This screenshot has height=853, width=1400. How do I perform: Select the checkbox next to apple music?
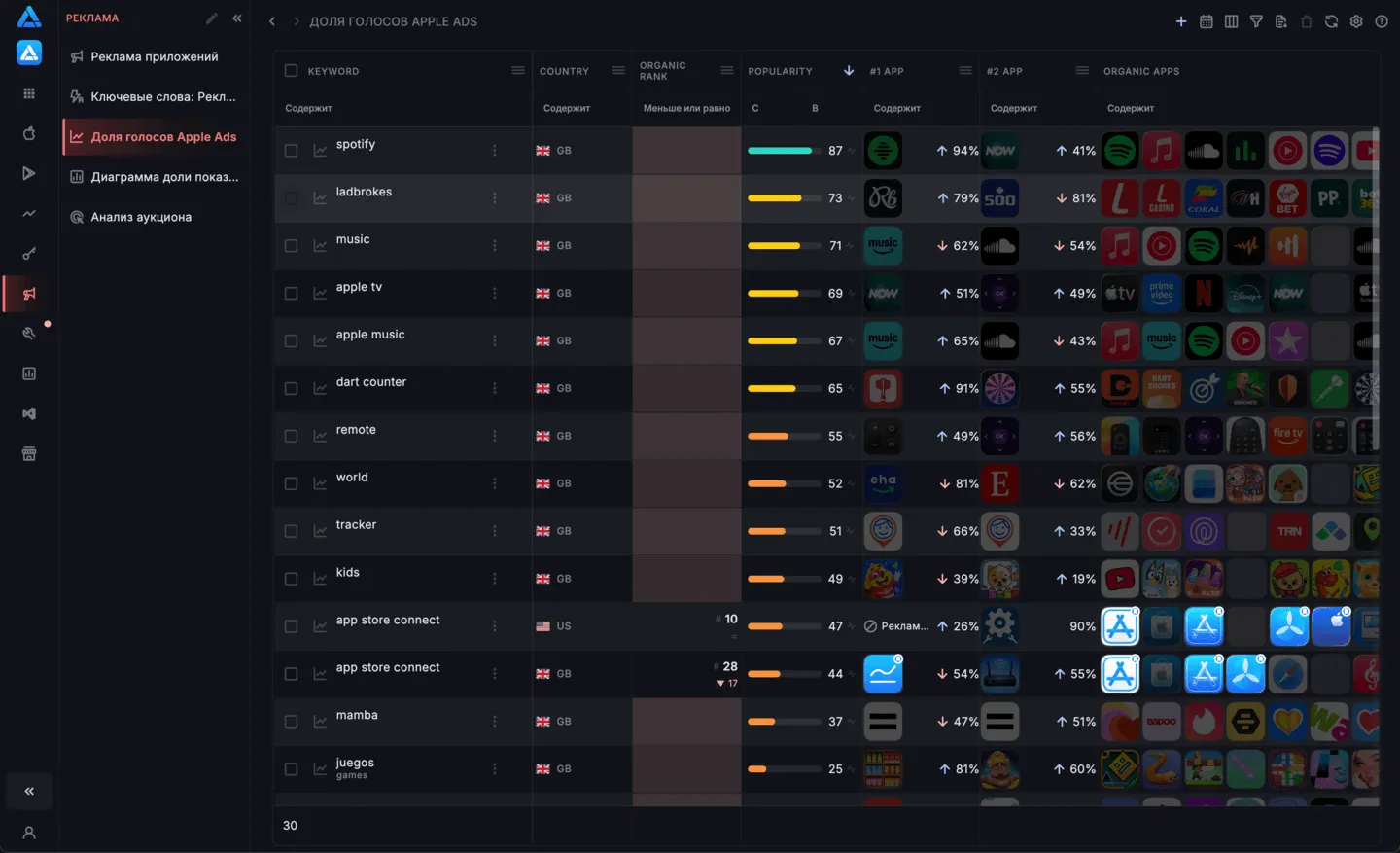click(291, 341)
